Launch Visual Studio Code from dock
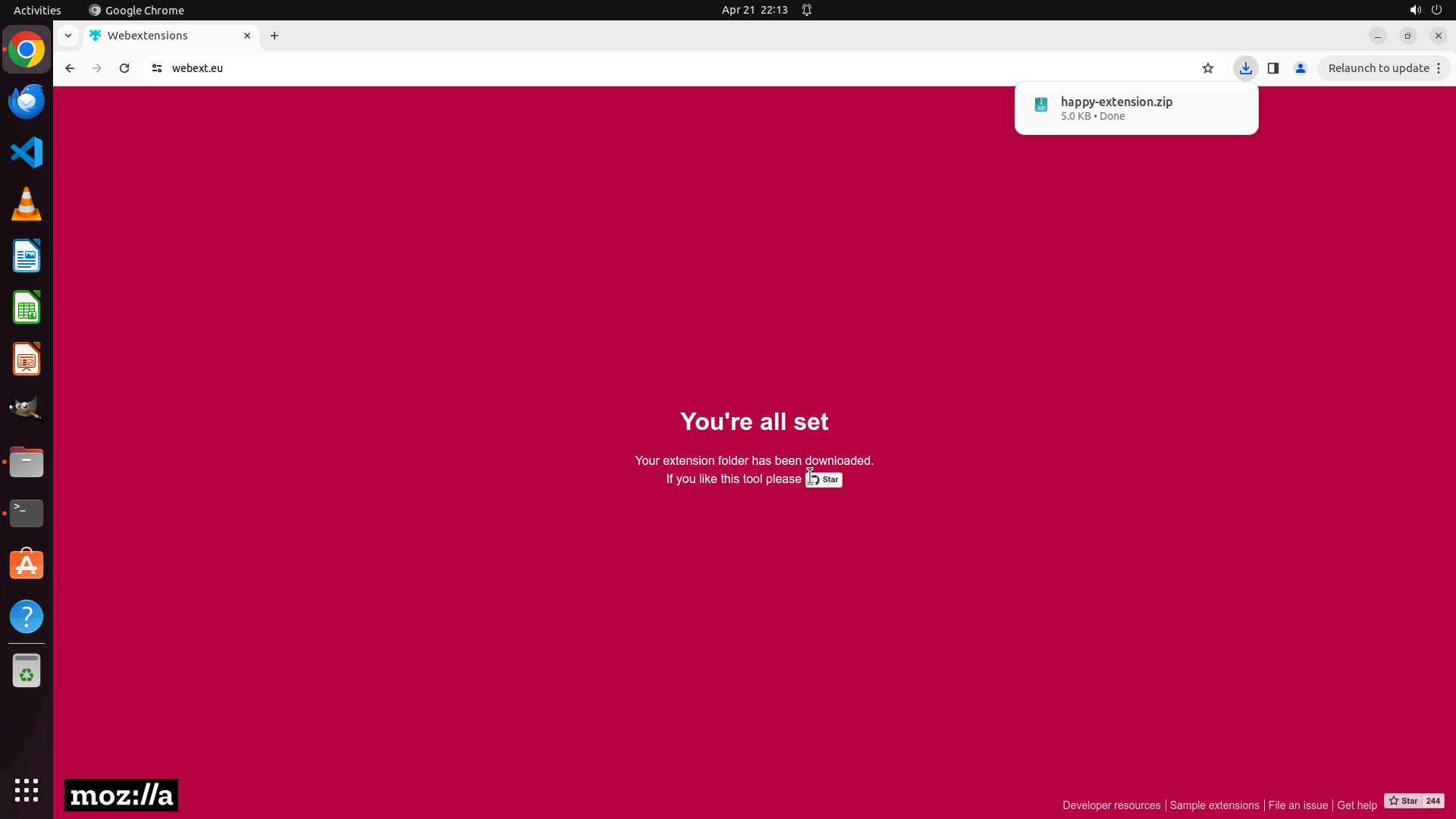 pyautogui.click(x=27, y=152)
